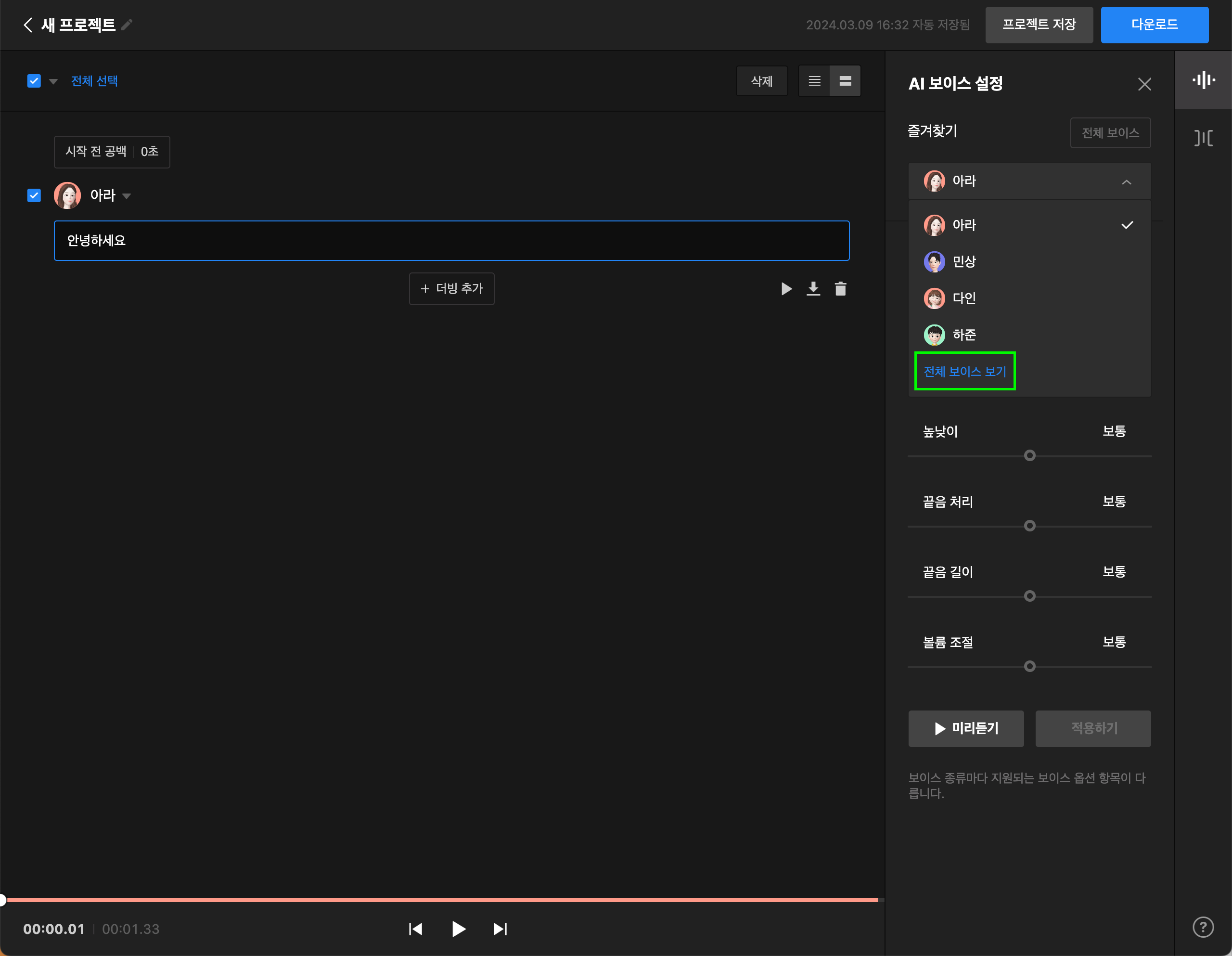Adjust the 높낮이 pitch slider handle
1232x956 pixels.
pos(1029,455)
